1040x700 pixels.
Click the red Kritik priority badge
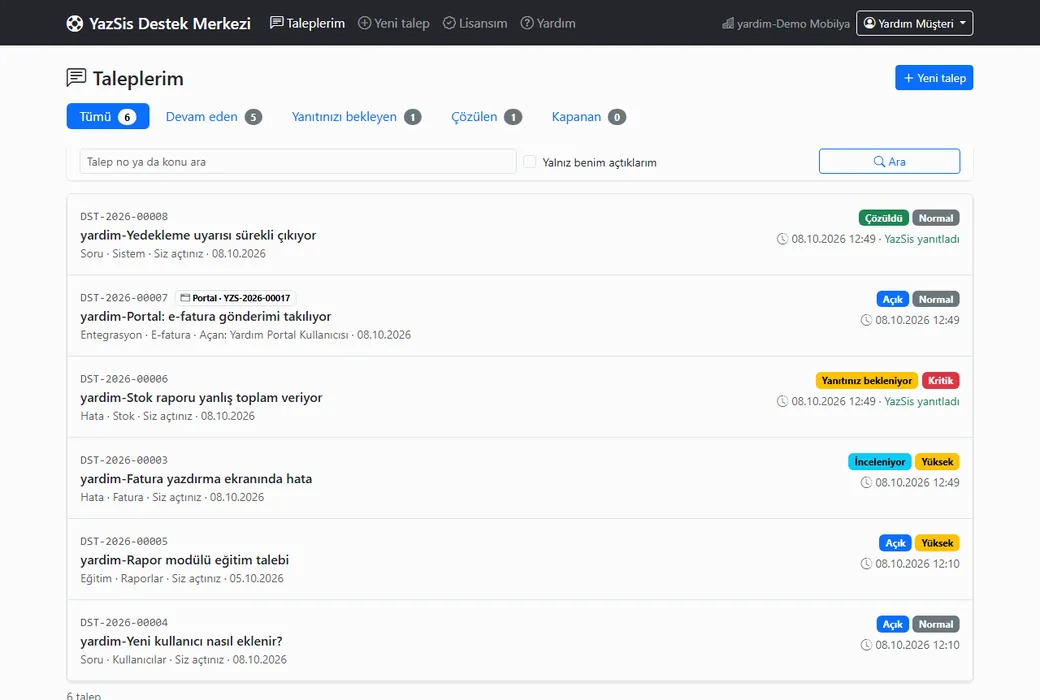pos(941,381)
